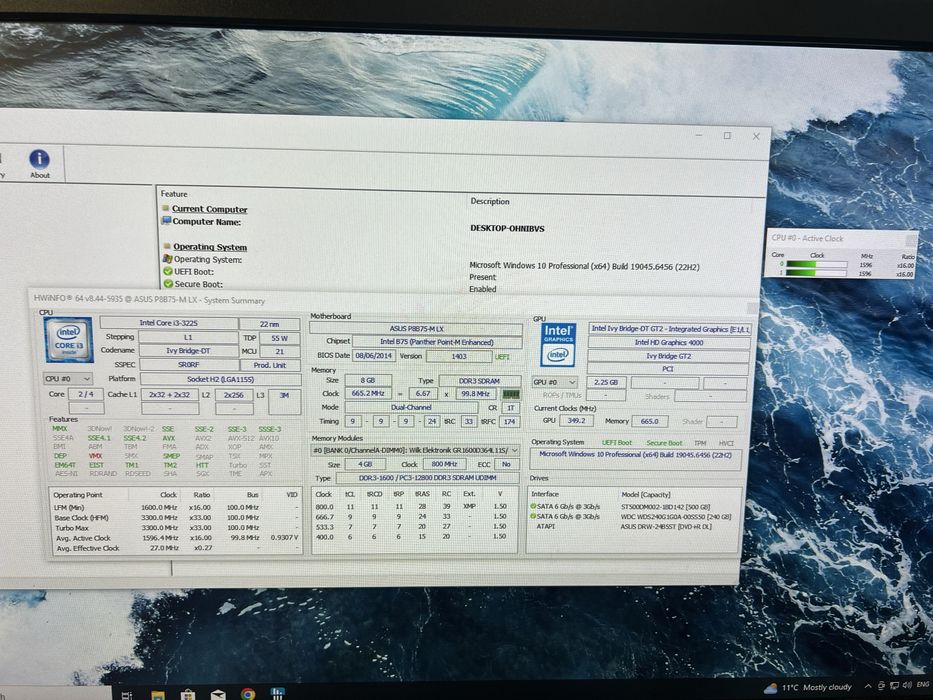
Task: Click the Windows flag icon beside Operating System row
Action: click(168, 259)
